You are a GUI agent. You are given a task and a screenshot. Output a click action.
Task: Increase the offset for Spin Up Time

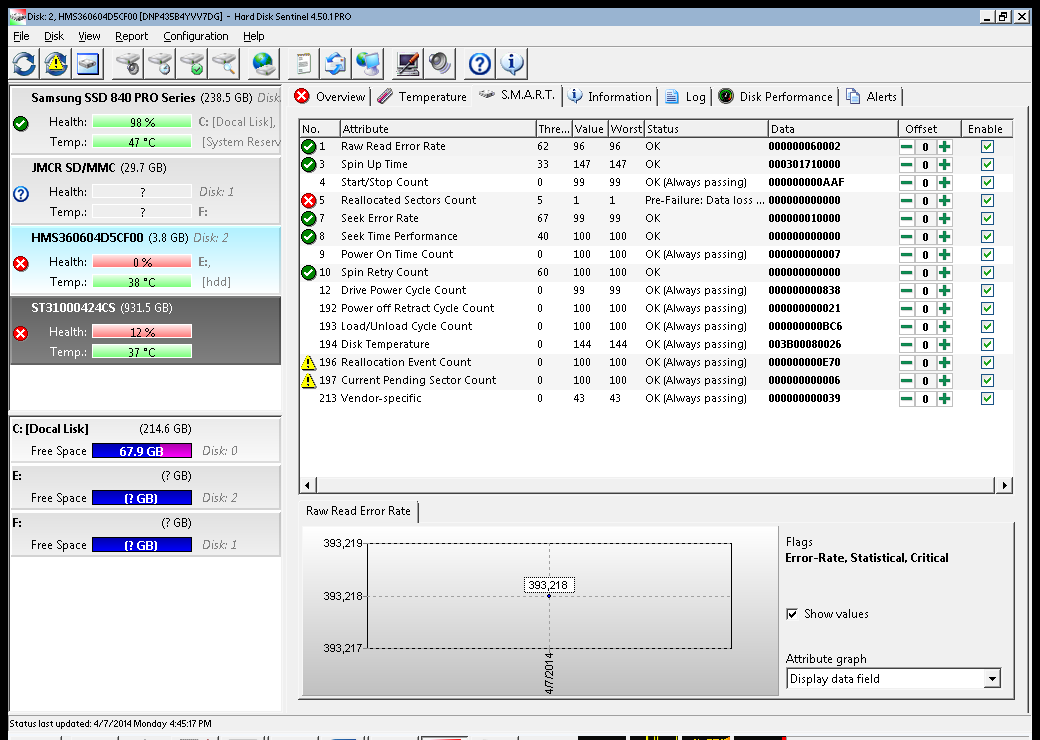point(944,164)
